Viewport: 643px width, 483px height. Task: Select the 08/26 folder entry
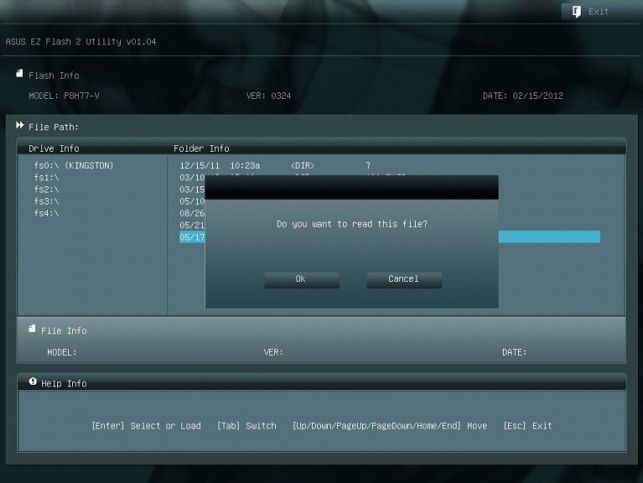[x=192, y=213]
